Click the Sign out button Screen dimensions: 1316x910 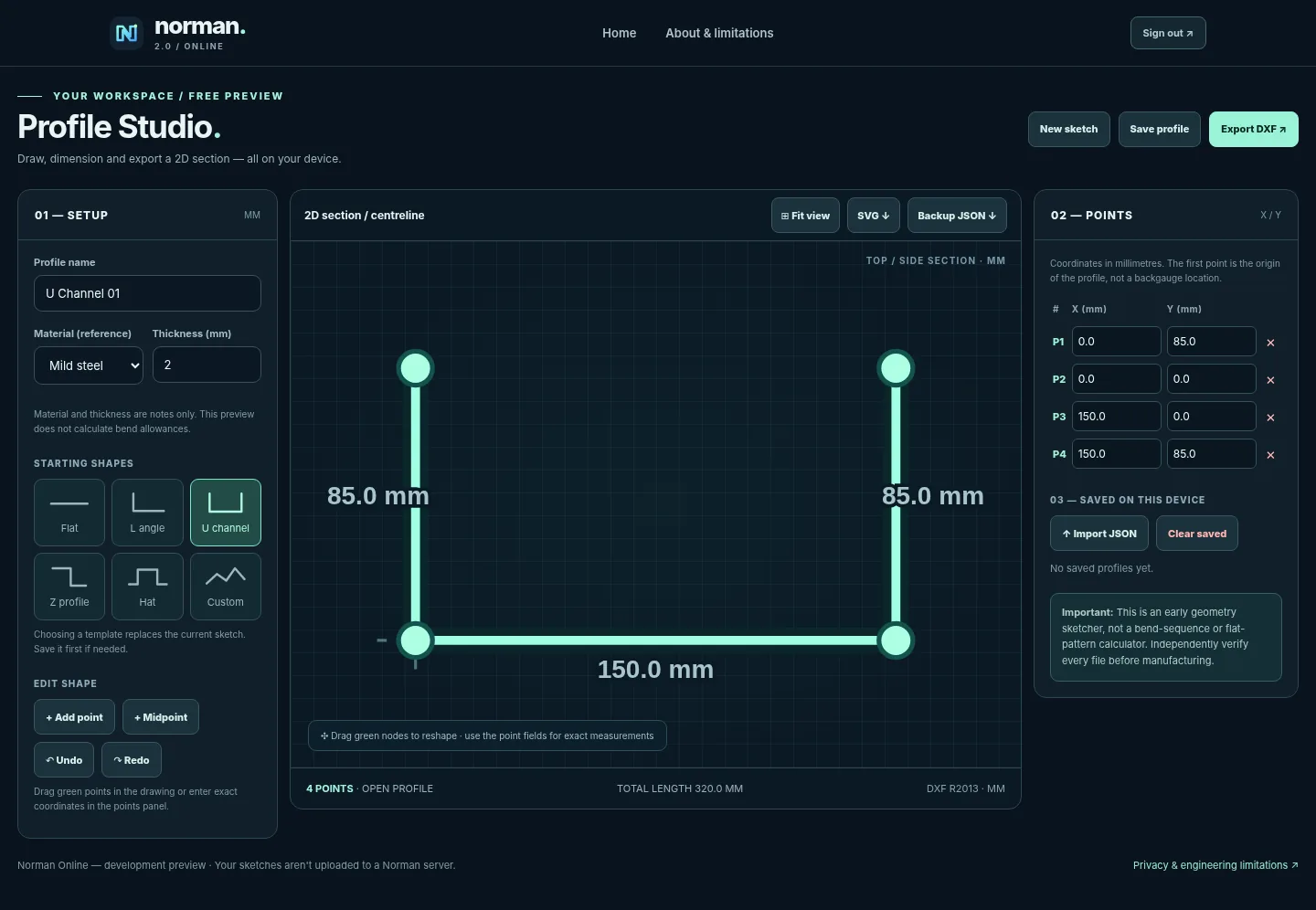click(1168, 33)
